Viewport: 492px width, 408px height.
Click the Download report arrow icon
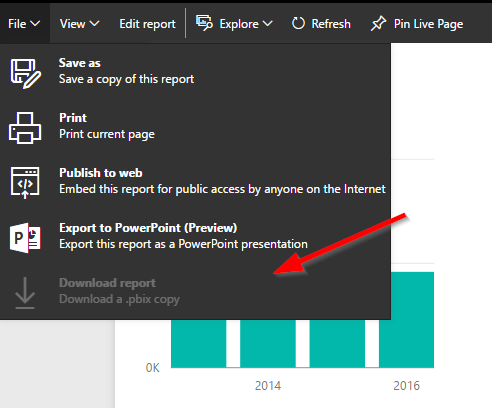(25, 293)
